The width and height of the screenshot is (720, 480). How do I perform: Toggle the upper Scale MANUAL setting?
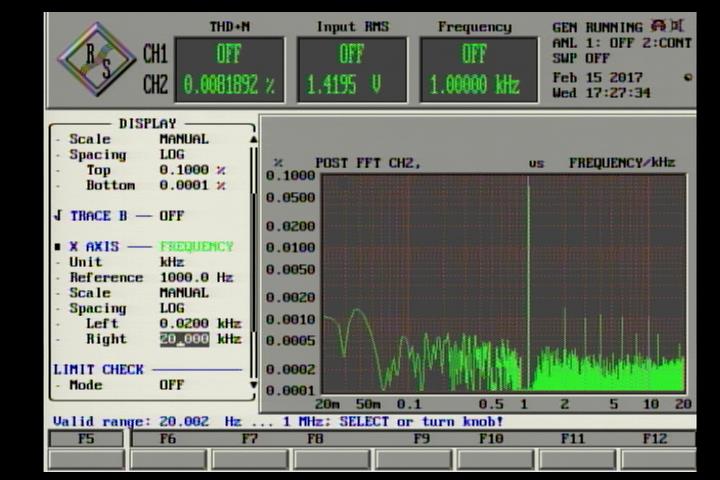184,139
